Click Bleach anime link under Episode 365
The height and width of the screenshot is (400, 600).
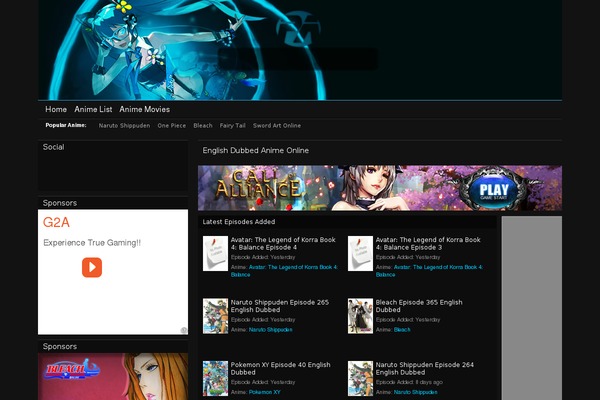point(402,330)
